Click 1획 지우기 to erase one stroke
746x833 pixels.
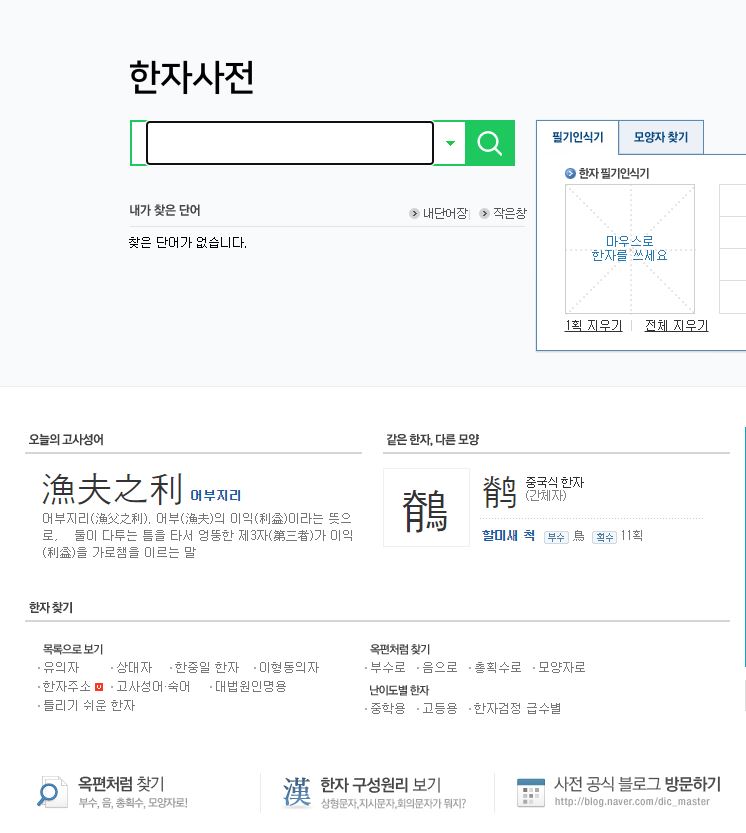(593, 326)
